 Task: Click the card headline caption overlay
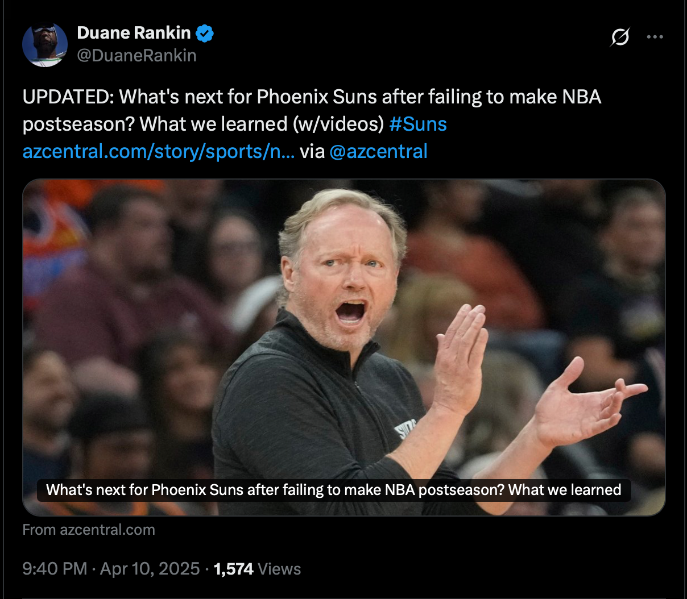[333, 490]
